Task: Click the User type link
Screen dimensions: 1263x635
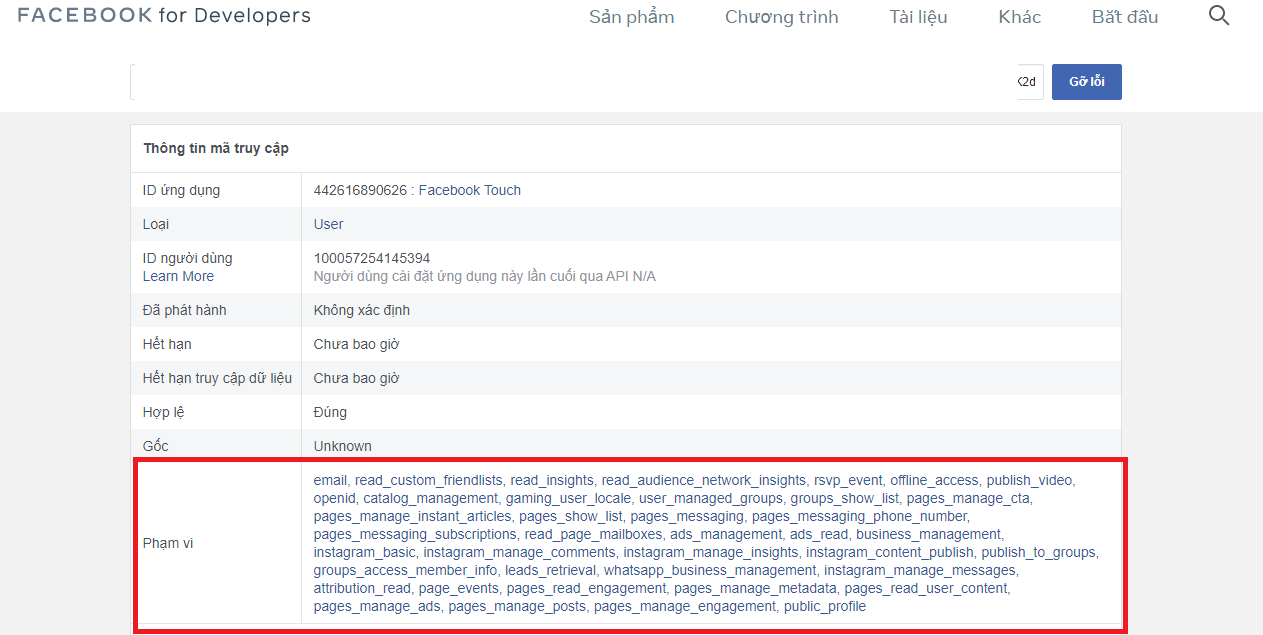Action: (328, 223)
